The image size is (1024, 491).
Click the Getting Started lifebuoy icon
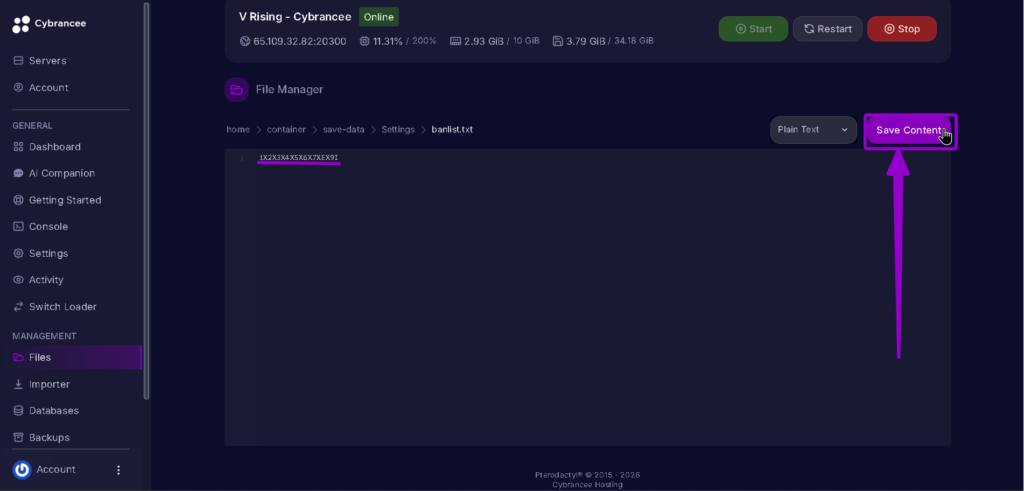pyautogui.click(x=18, y=200)
